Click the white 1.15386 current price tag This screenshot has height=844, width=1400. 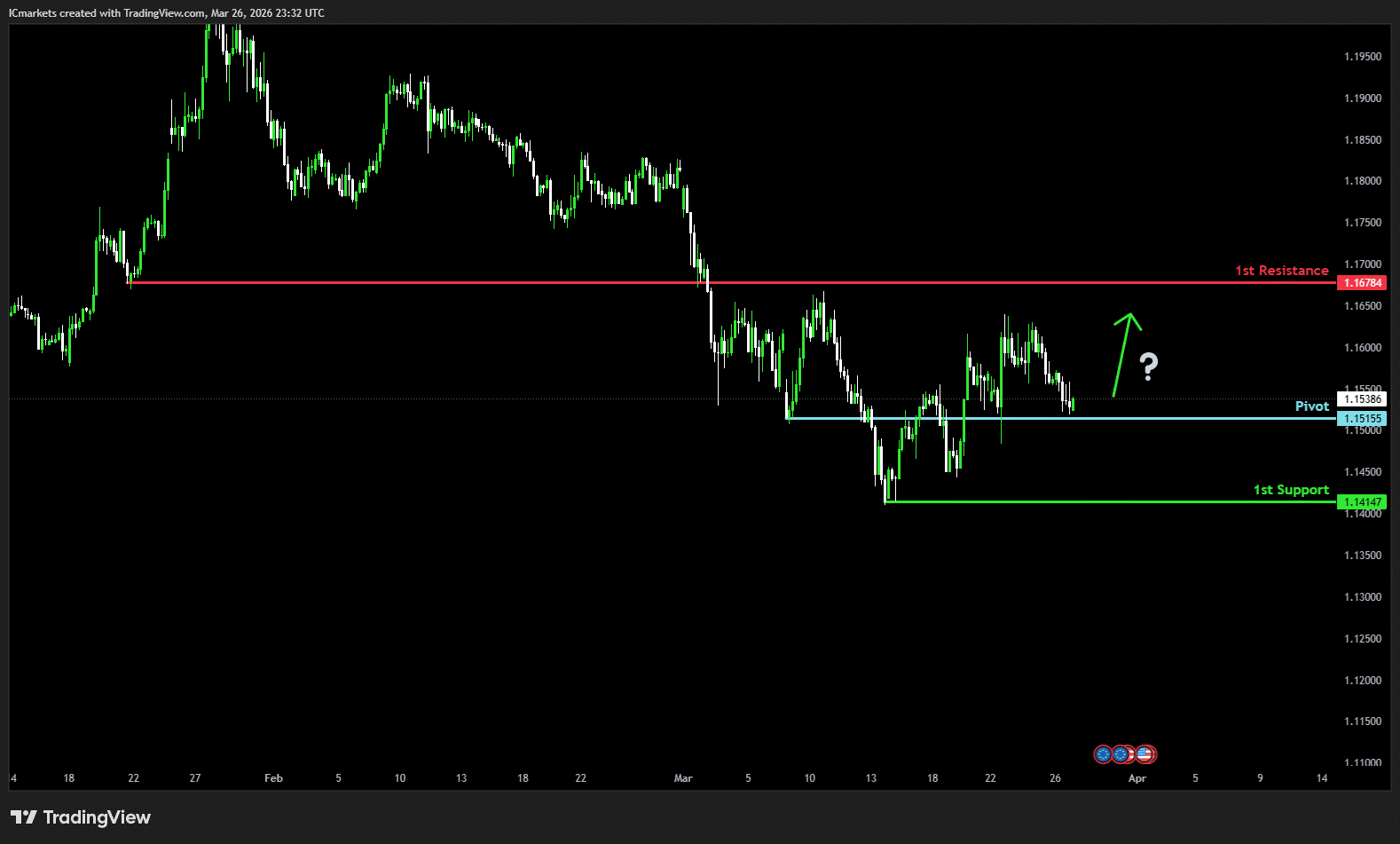[1362, 399]
